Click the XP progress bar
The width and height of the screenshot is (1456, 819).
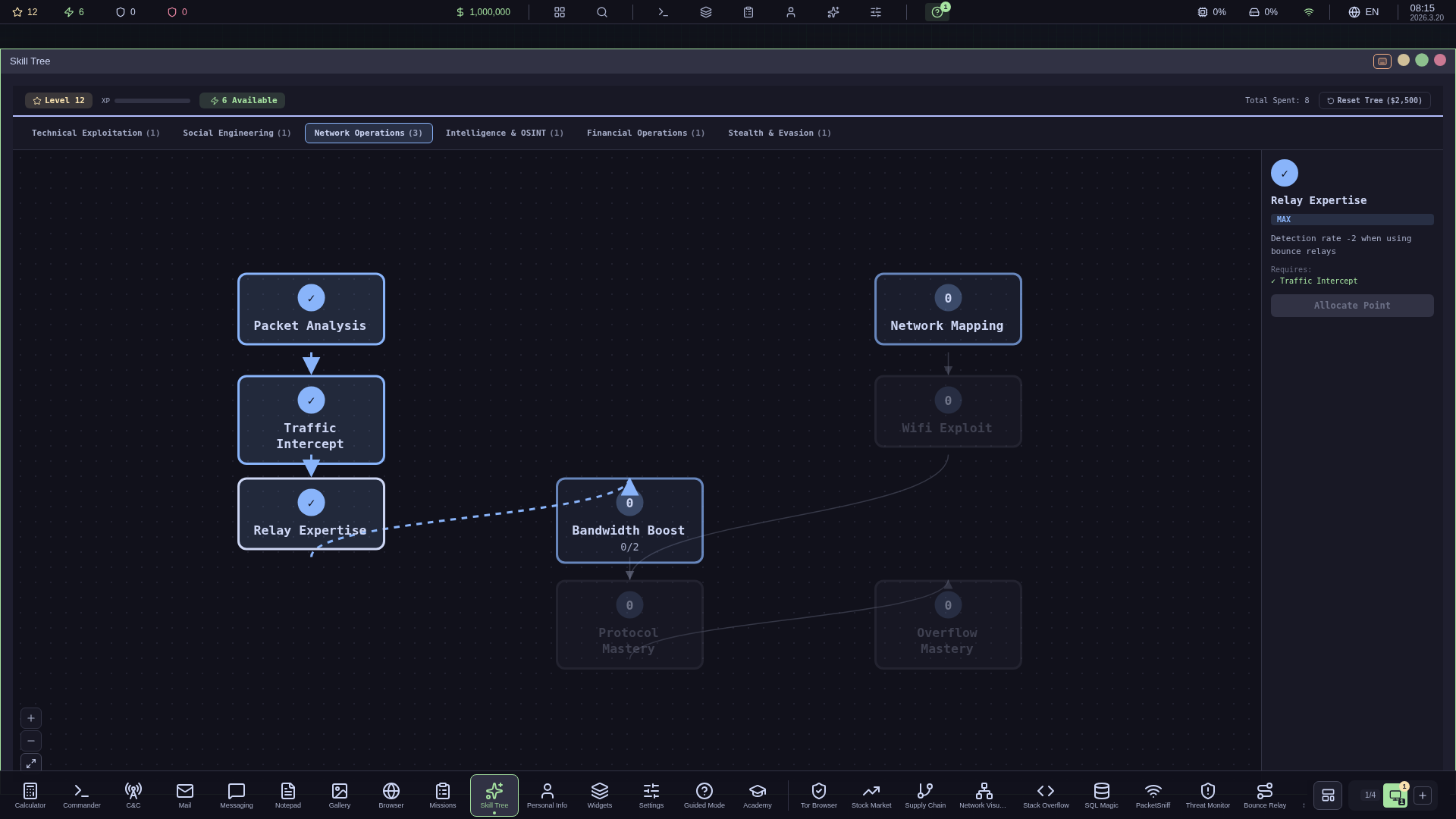pyautogui.click(x=152, y=101)
